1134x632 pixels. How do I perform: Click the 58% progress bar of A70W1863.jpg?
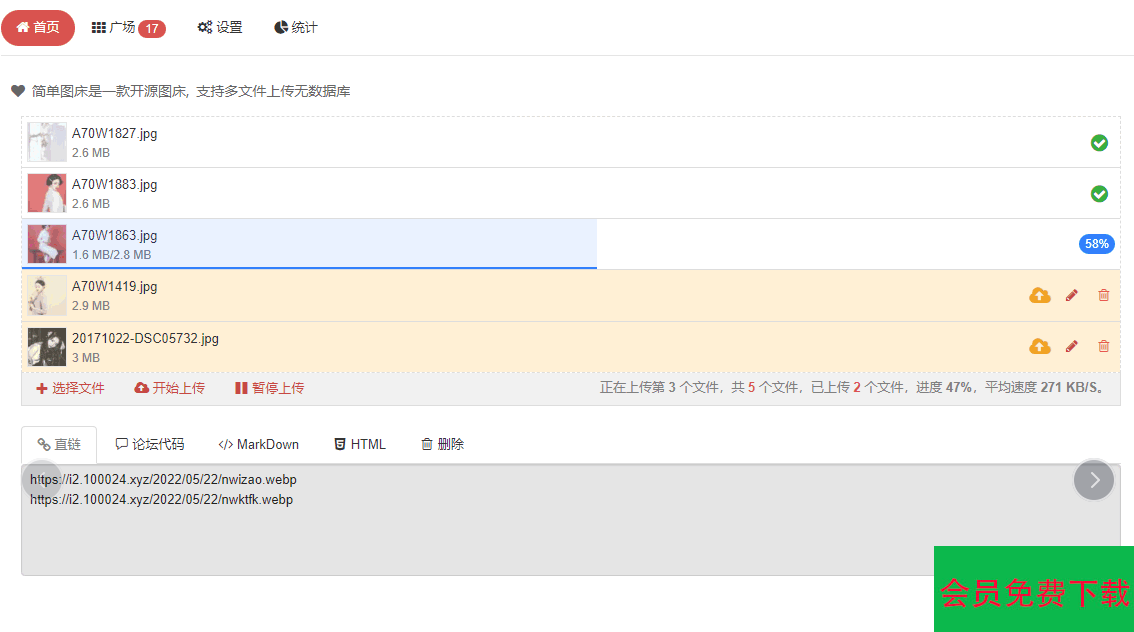coord(1096,244)
